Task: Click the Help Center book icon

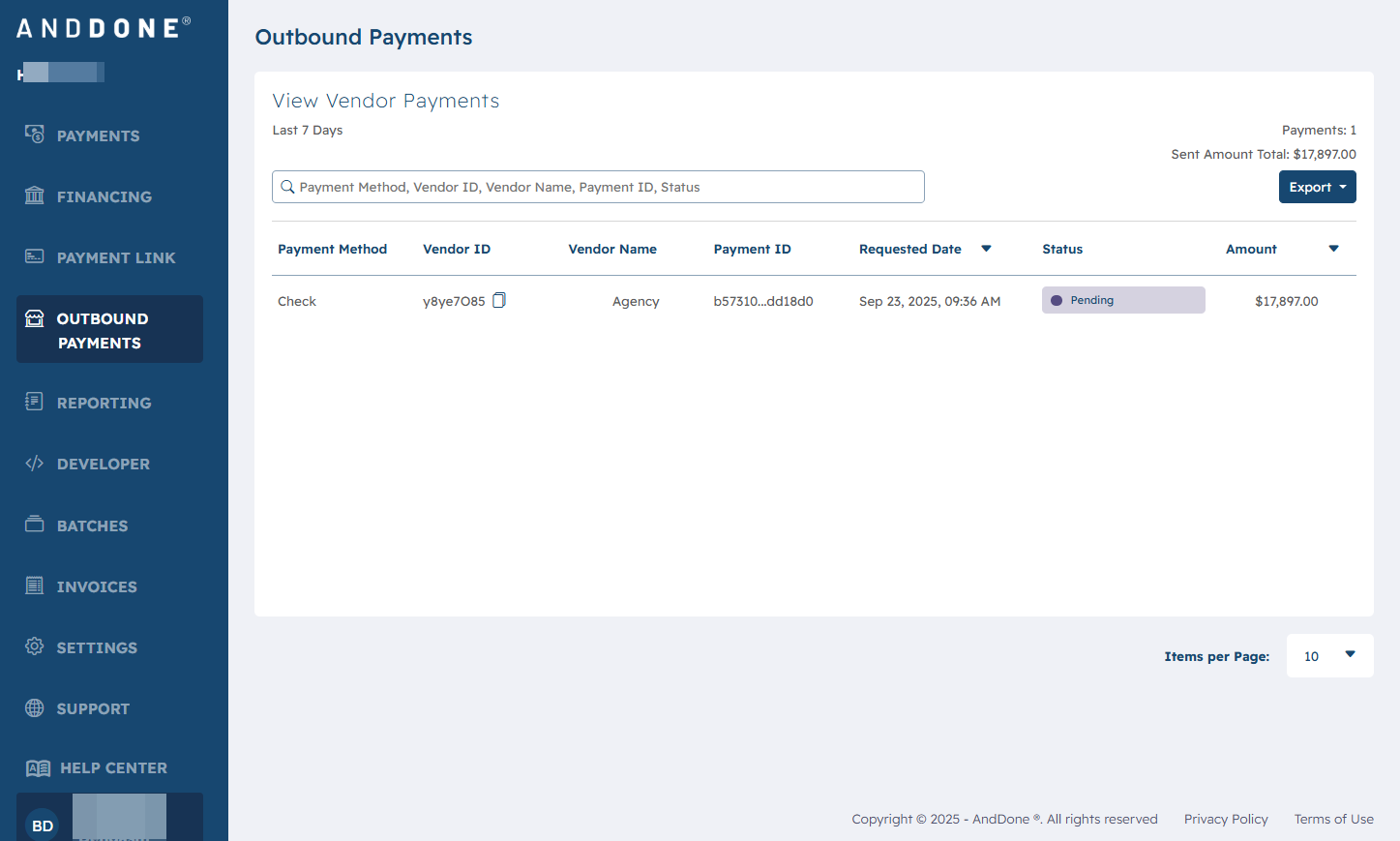Action: pos(38,768)
